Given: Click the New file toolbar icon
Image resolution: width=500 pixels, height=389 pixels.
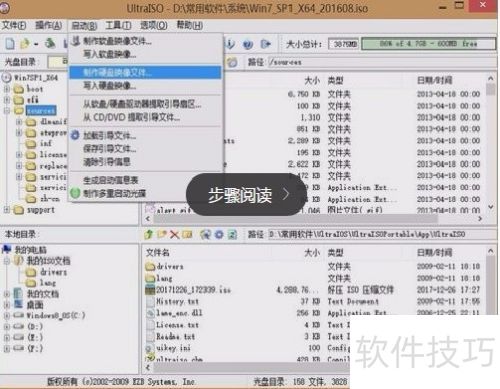Looking at the screenshot, I should (10, 43).
